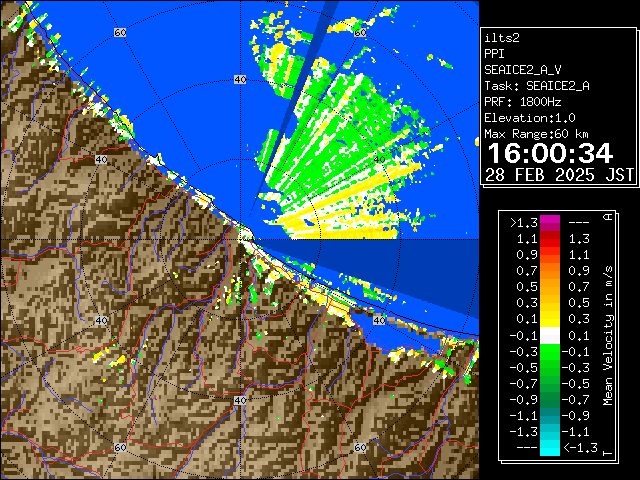Select the 'Elevation:1.0' text
Image resolution: width=640 pixels, height=480 pixels.
[x=530, y=118]
